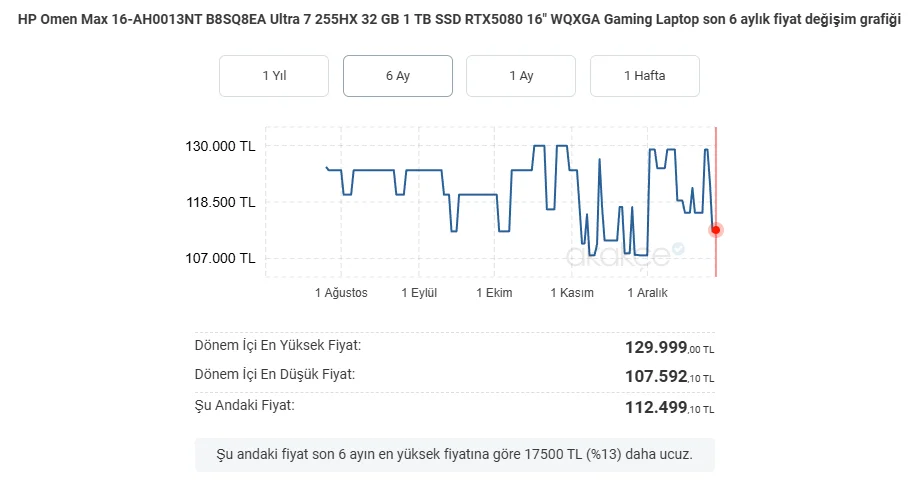Switch to the 6 Ay tab

[x=397, y=76]
